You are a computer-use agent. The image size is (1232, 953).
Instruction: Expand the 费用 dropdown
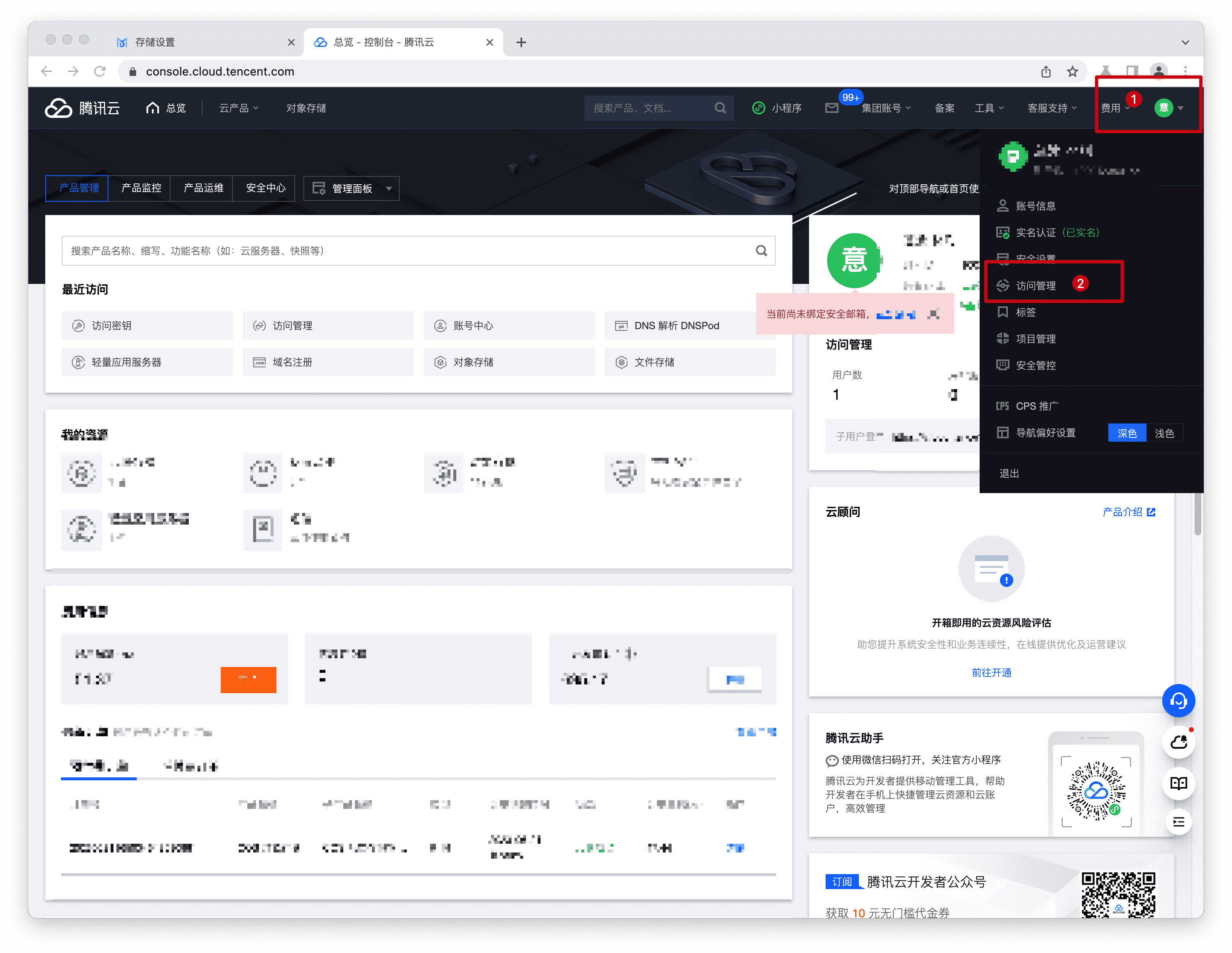pyautogui.click(x=1115, y=108)
